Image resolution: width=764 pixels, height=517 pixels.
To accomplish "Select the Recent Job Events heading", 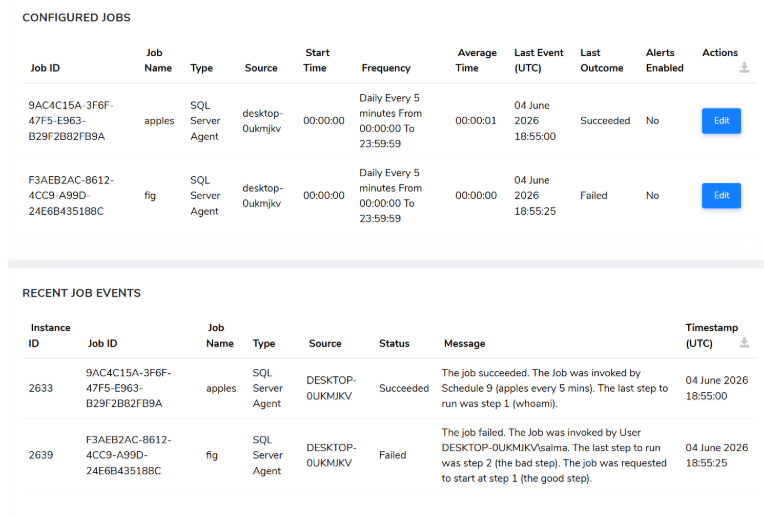I will pyautogui.click(x=81, y=293).
